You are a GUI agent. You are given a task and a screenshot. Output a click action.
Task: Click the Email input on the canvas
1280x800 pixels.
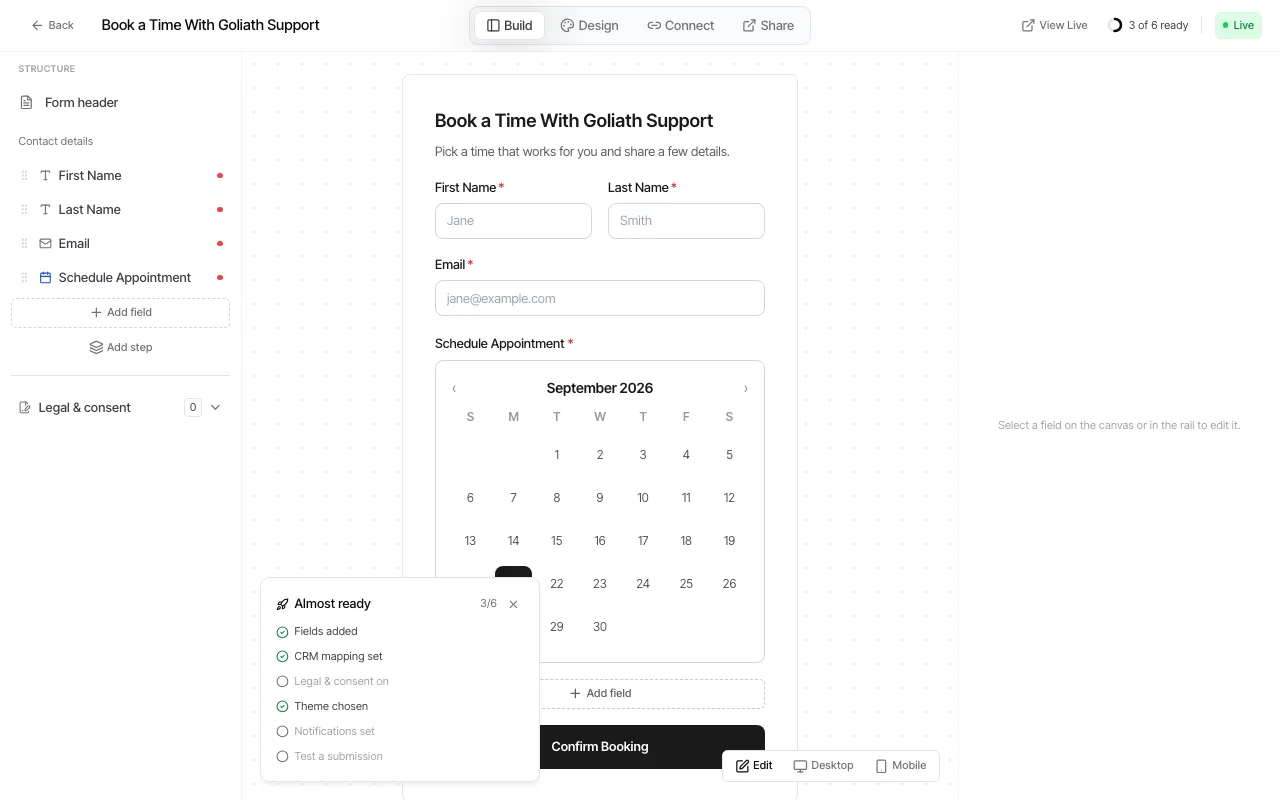(600, 298)
